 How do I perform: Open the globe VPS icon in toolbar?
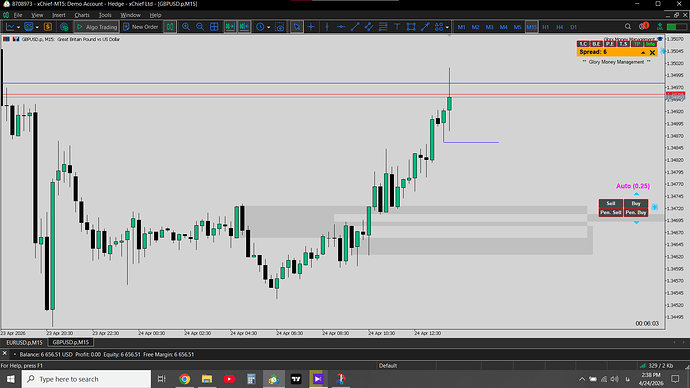(64, 27)
